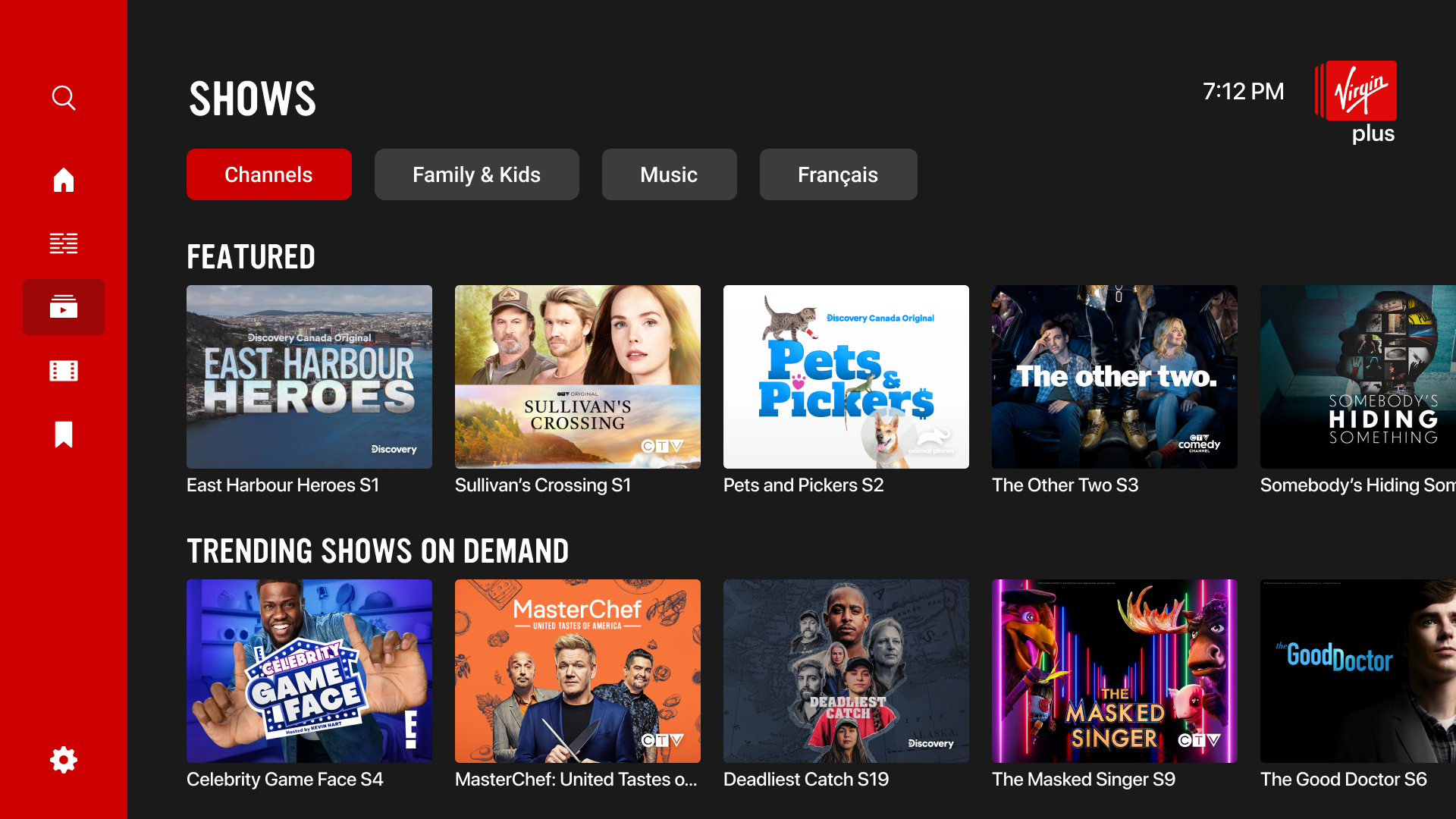Open The Other Two S3 poster
This screenshot has height=819, width=1456.
pyautogui.click(x=1114, y=377)
